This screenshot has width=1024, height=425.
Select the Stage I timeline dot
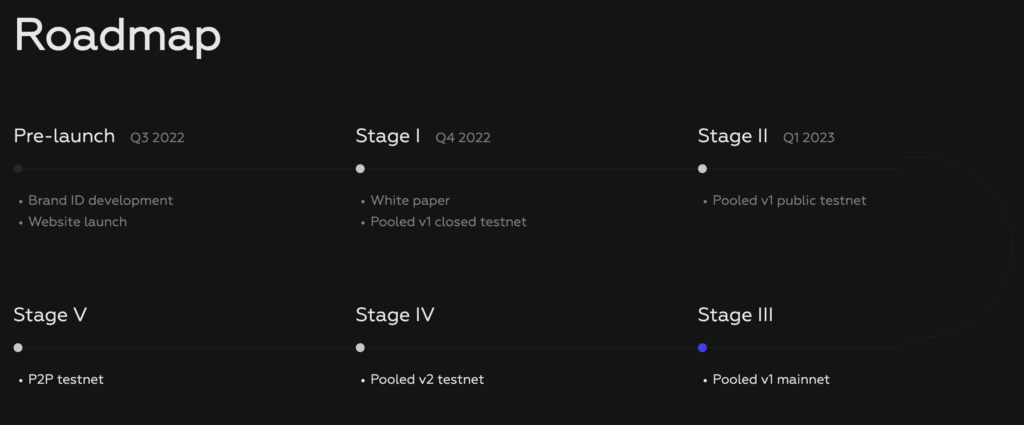[x=360, y=168]
